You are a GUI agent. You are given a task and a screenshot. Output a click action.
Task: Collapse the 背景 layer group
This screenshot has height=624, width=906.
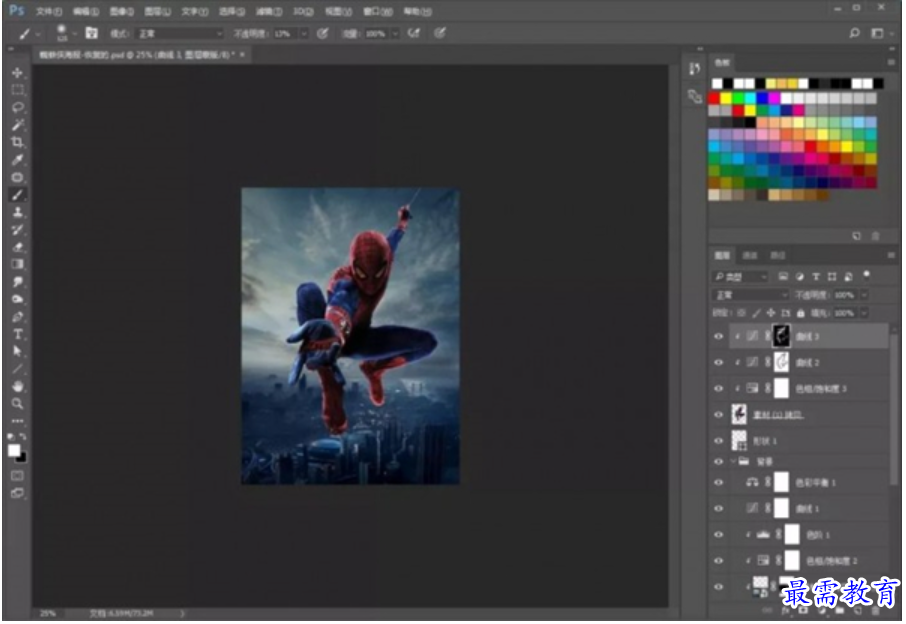(x=733, y=461)
